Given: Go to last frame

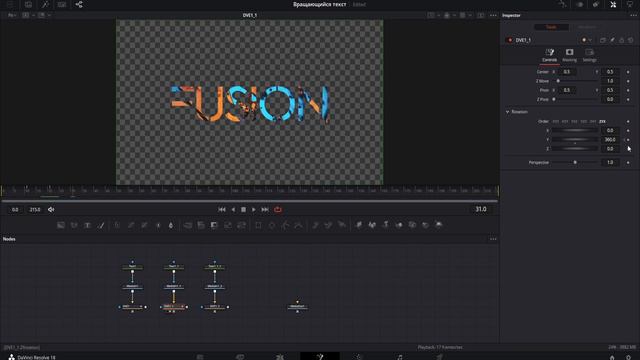Looking at the screenshot, I should tap(265, 209).
